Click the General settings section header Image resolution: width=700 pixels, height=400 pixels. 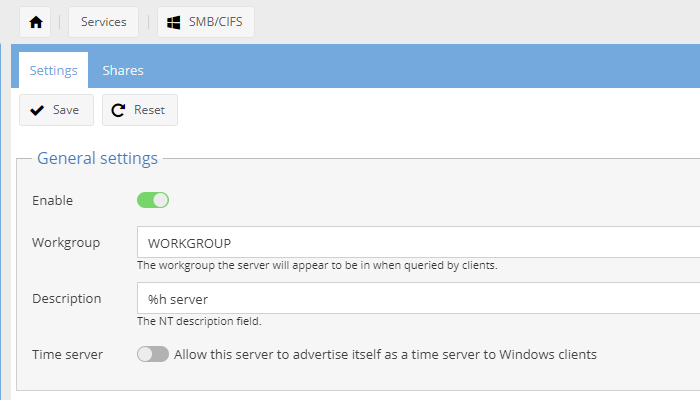pos(97,158)
